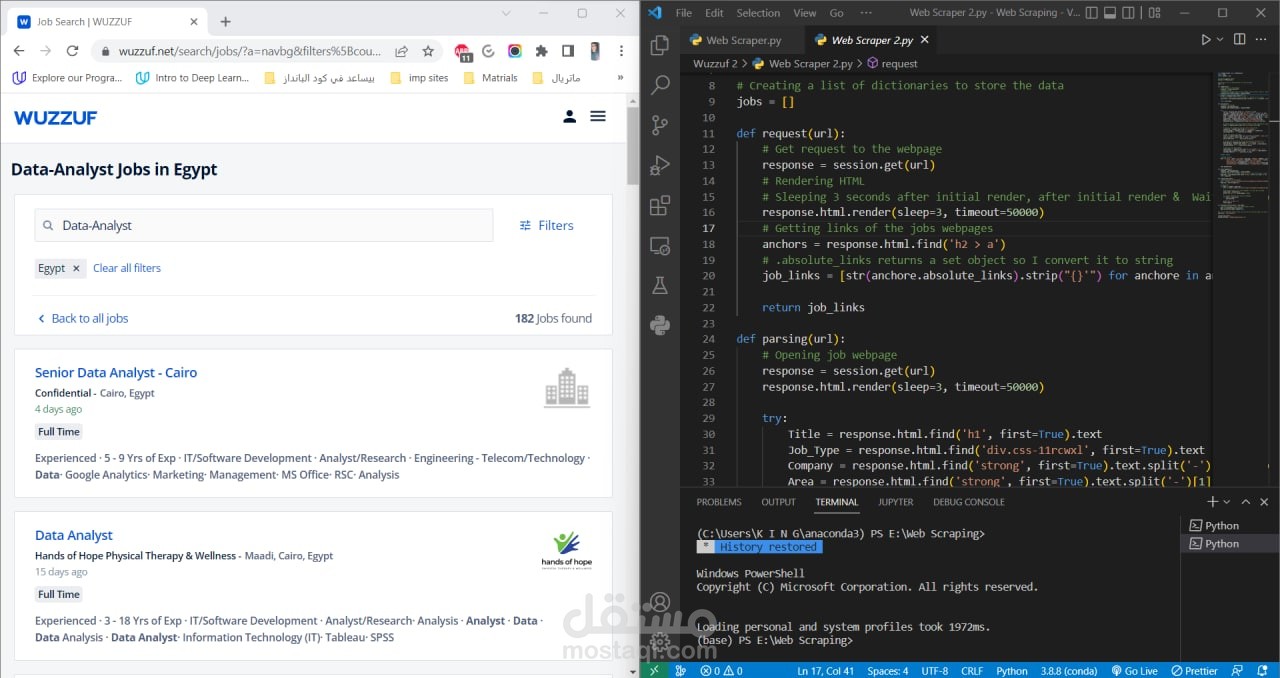1280x678 pixels.
Task: Open Run and Debug view
Action: pyautogui.click(x=660, y=165)
